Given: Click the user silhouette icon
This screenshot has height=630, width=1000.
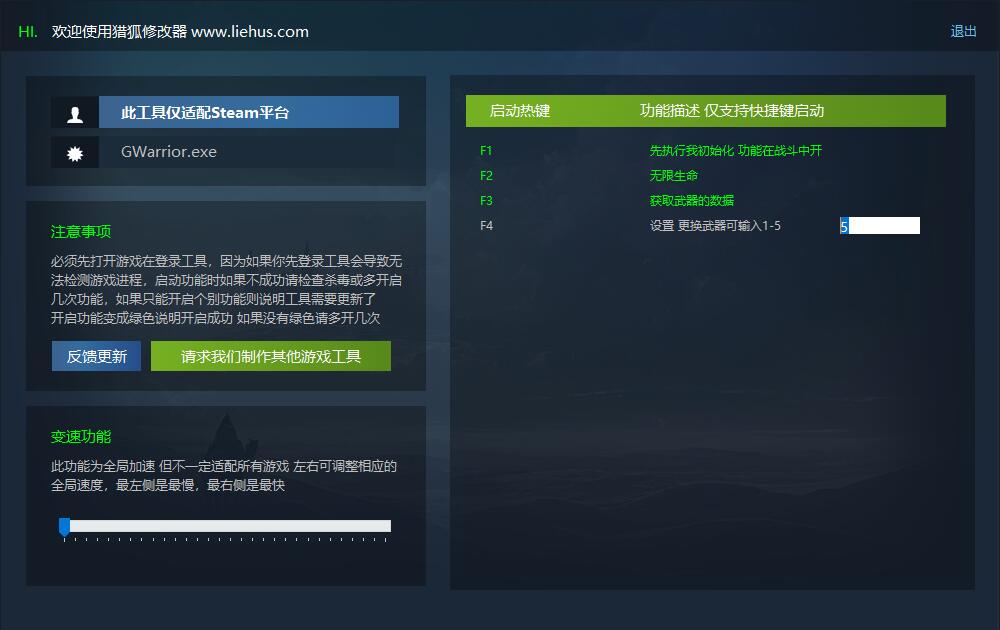Looking at the screenshot, I should click(x=75, y=114).
